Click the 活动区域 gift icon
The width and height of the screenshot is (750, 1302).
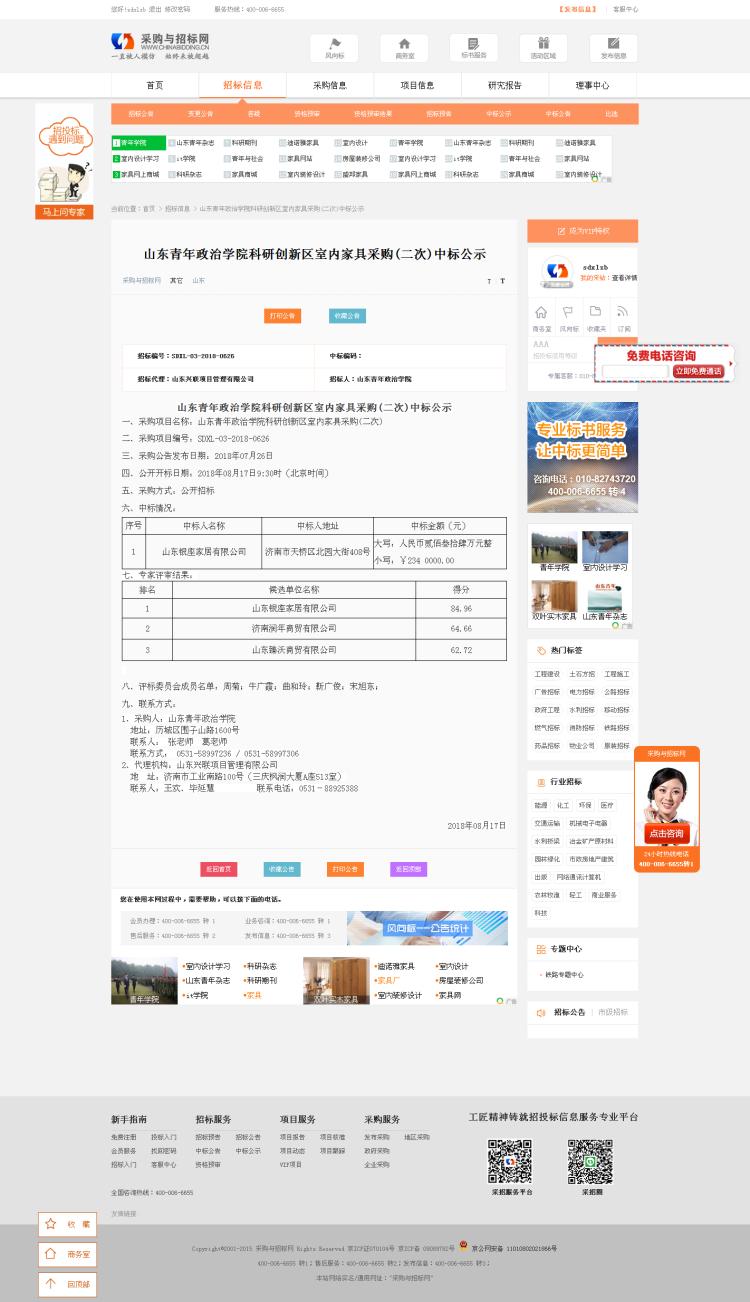click(x=543, y=47)
